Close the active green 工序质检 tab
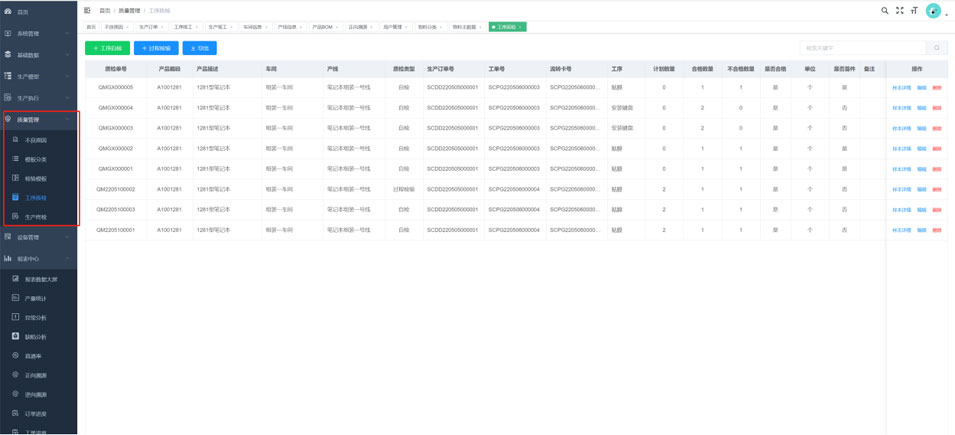This screenshot has height=435, width=955. click(521, 27)
